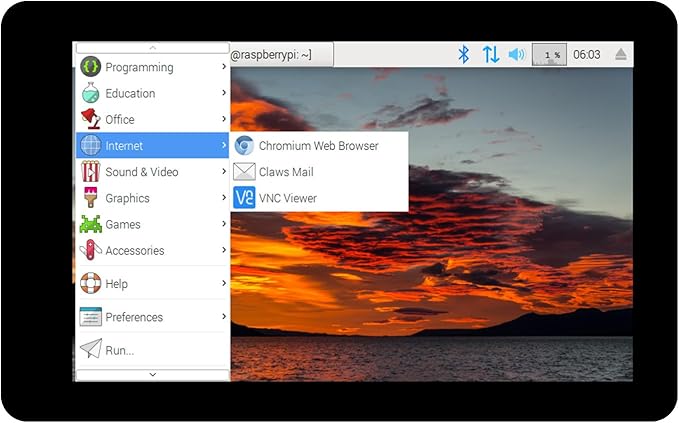Click the CPU usage monitor showing 1 %
The width and height of the screenshot is (679, 423).
tap(549, 55)
